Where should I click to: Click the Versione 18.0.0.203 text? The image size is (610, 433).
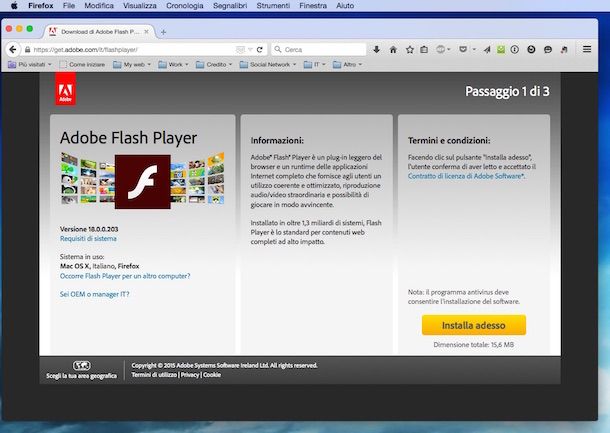coord(89,229)
